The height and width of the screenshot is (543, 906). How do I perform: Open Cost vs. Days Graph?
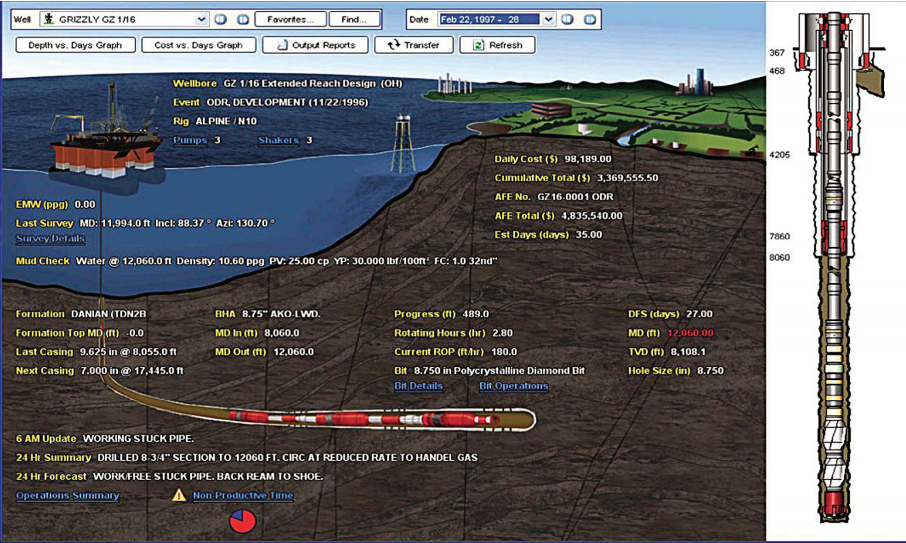(x=198, y=45)
